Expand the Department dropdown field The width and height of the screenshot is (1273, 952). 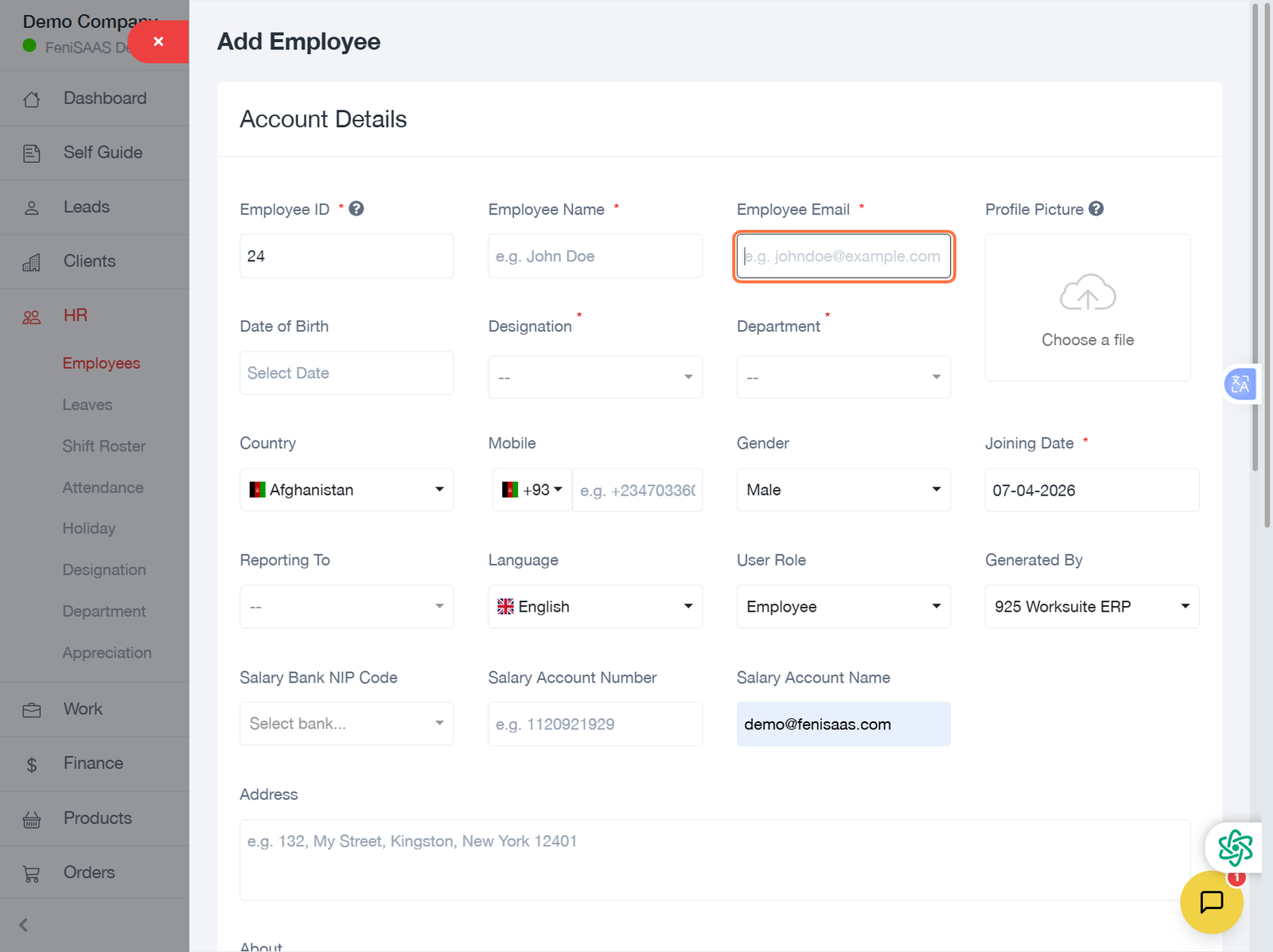click(x=843, y=377)
